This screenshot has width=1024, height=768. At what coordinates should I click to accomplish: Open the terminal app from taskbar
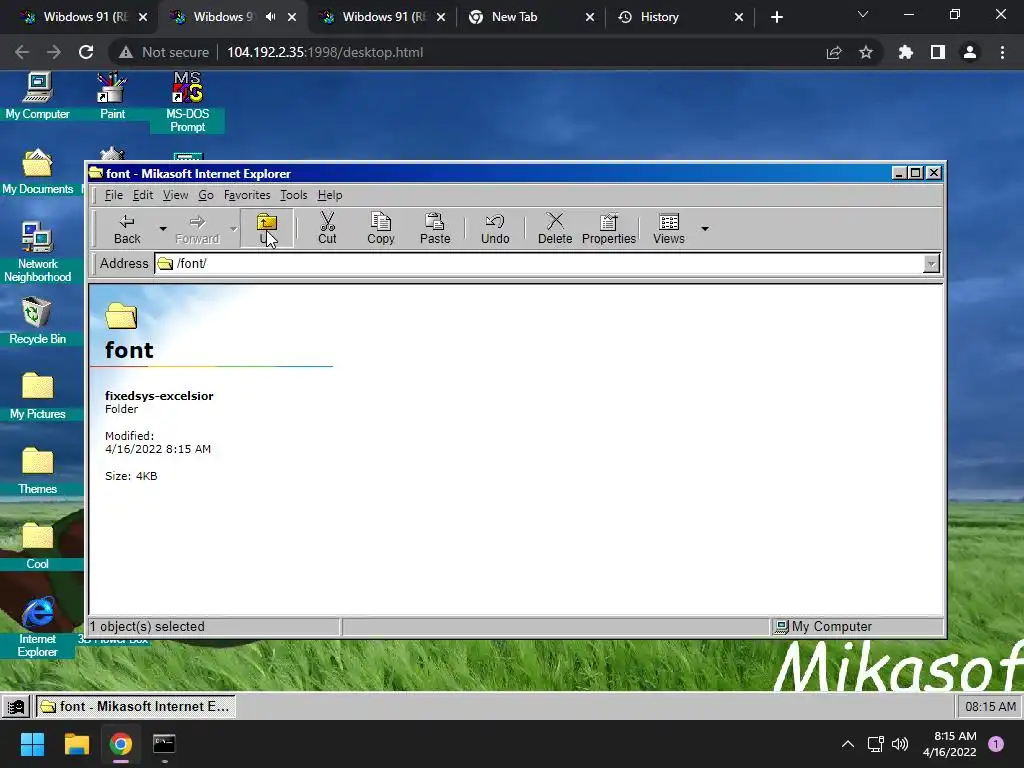click(x=164, y=744)
